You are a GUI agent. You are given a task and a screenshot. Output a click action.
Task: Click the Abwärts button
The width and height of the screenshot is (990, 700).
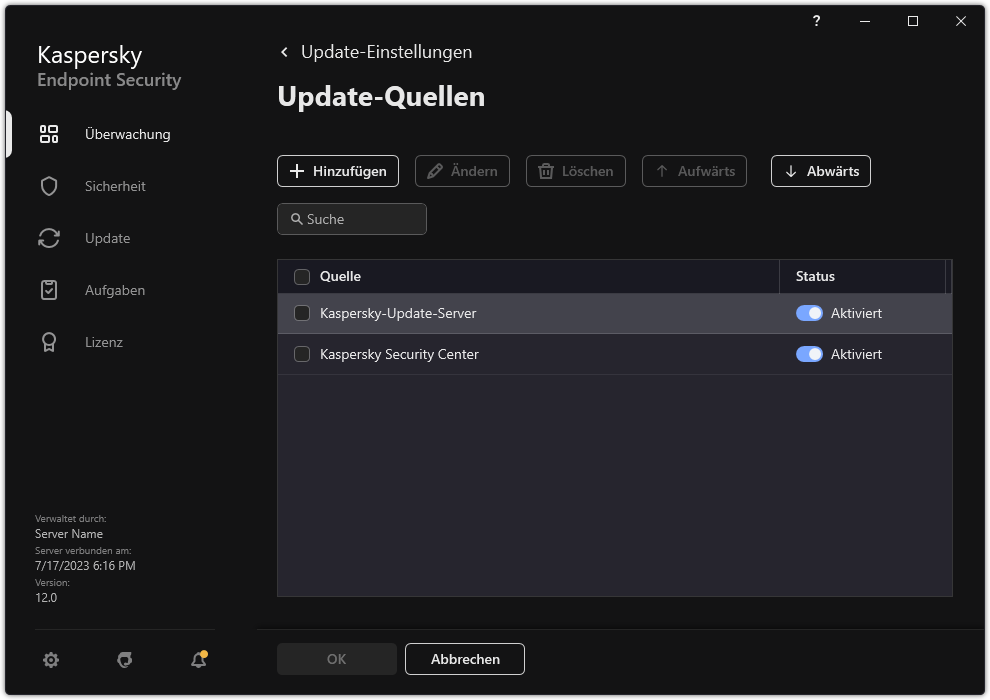(x=821, y=171)
